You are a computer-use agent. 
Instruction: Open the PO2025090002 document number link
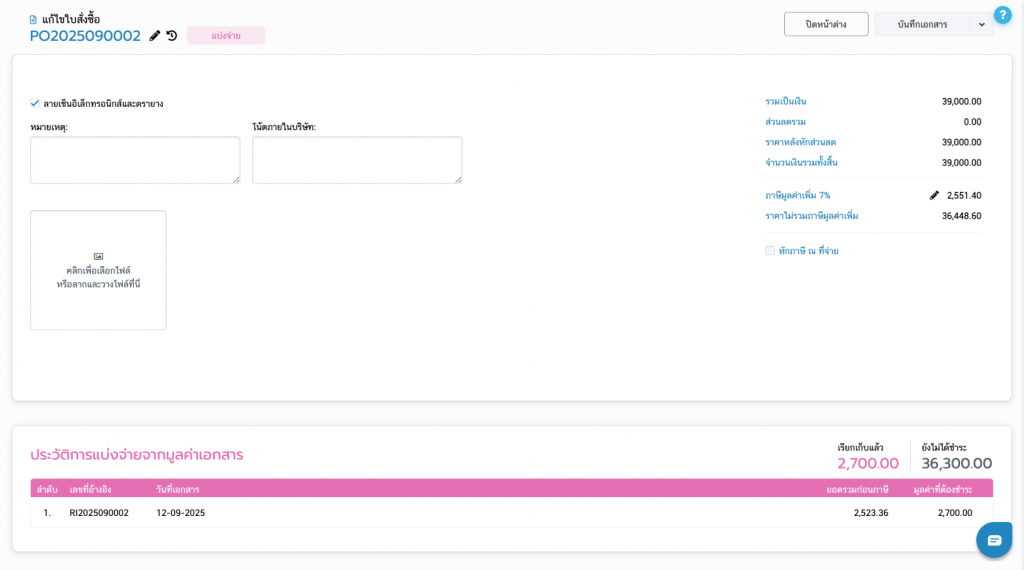85,36
